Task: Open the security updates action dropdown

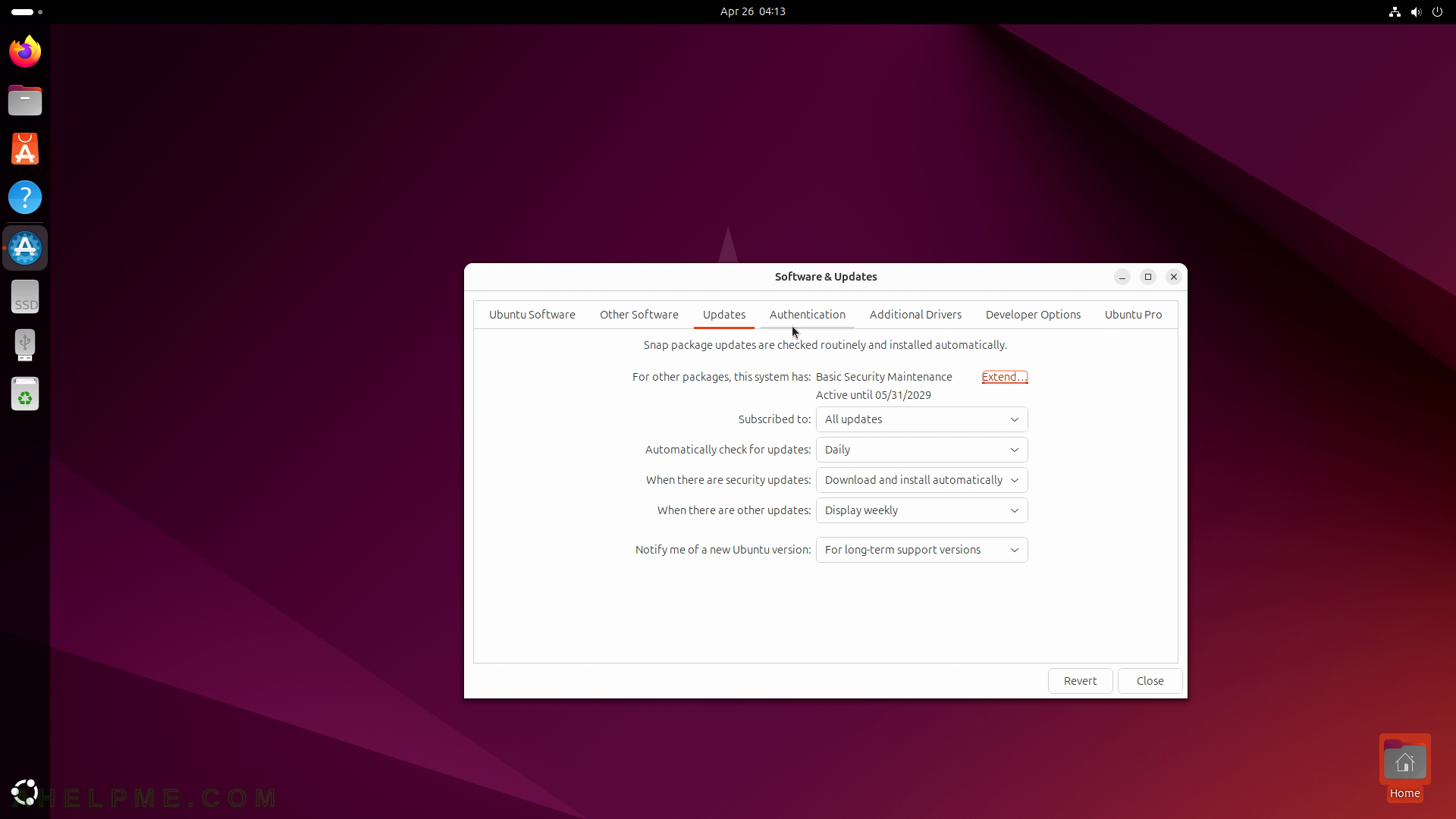Action: tap(921, 480)
